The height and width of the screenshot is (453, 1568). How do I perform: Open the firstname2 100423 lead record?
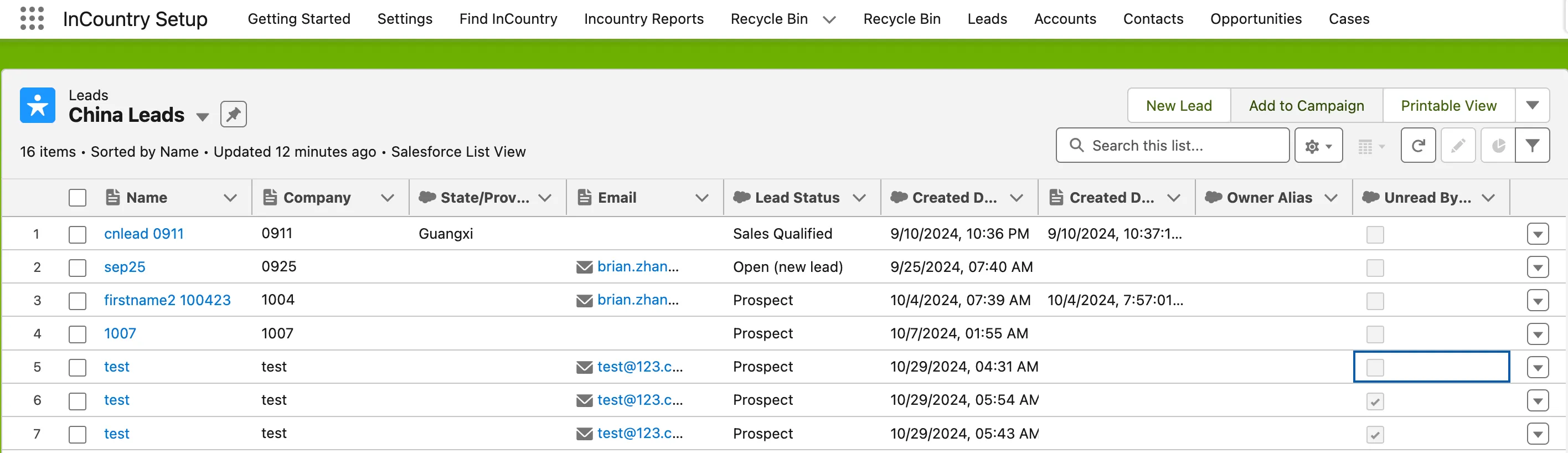tap(167, 300)
